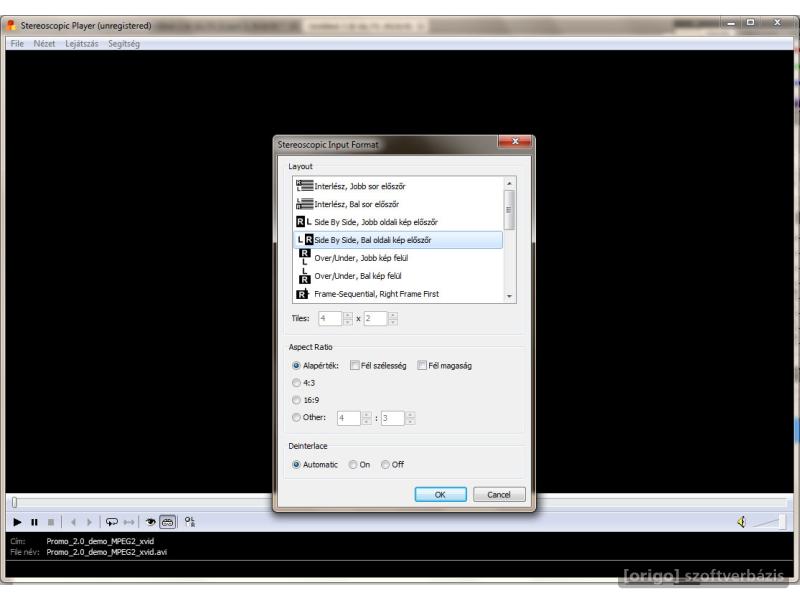Click the Other ratio width field 4
Viewport: 800px width, 600px height.
[348, 418]
